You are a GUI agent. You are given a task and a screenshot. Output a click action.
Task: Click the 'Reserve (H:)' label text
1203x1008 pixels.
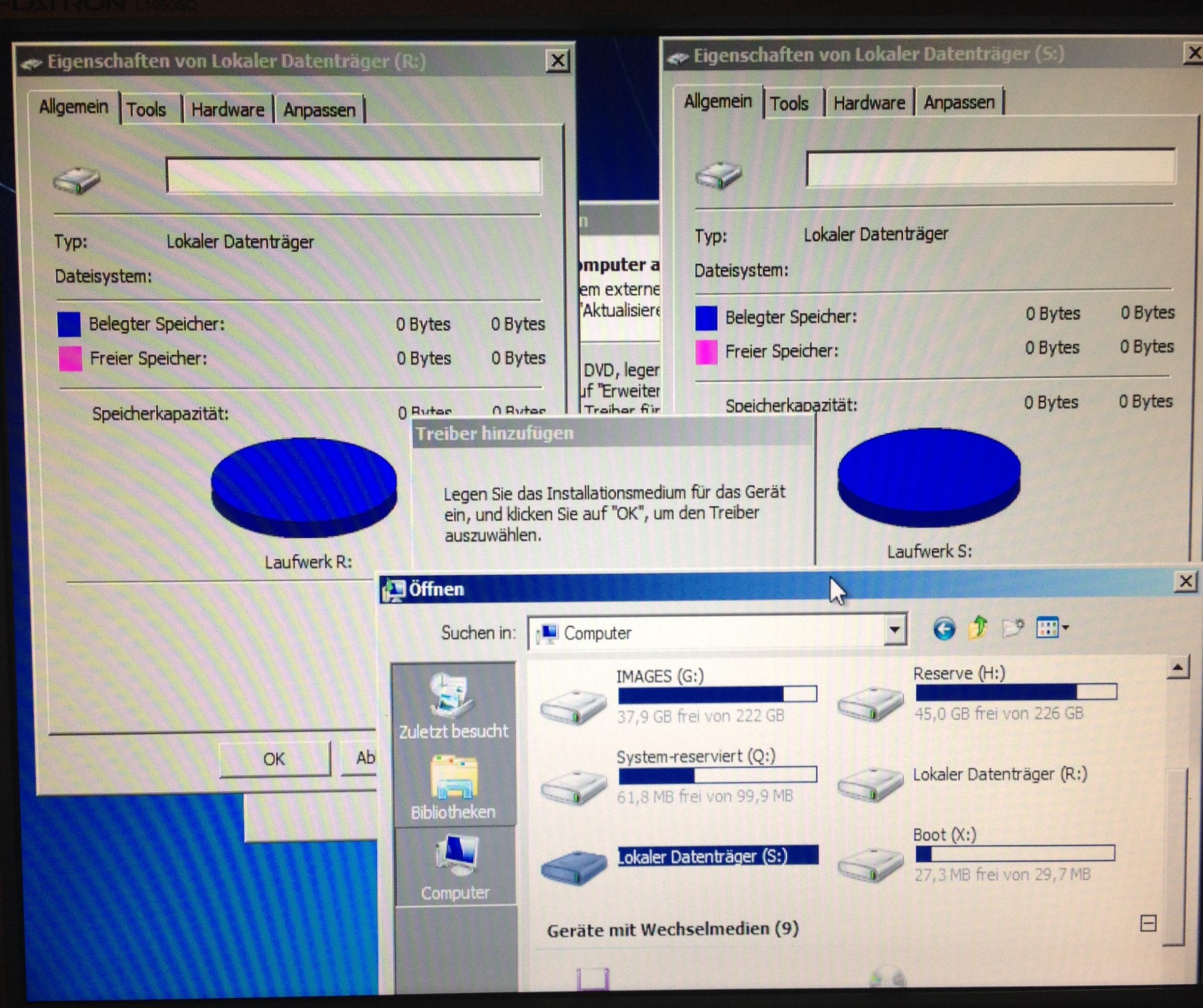[959, 673]
